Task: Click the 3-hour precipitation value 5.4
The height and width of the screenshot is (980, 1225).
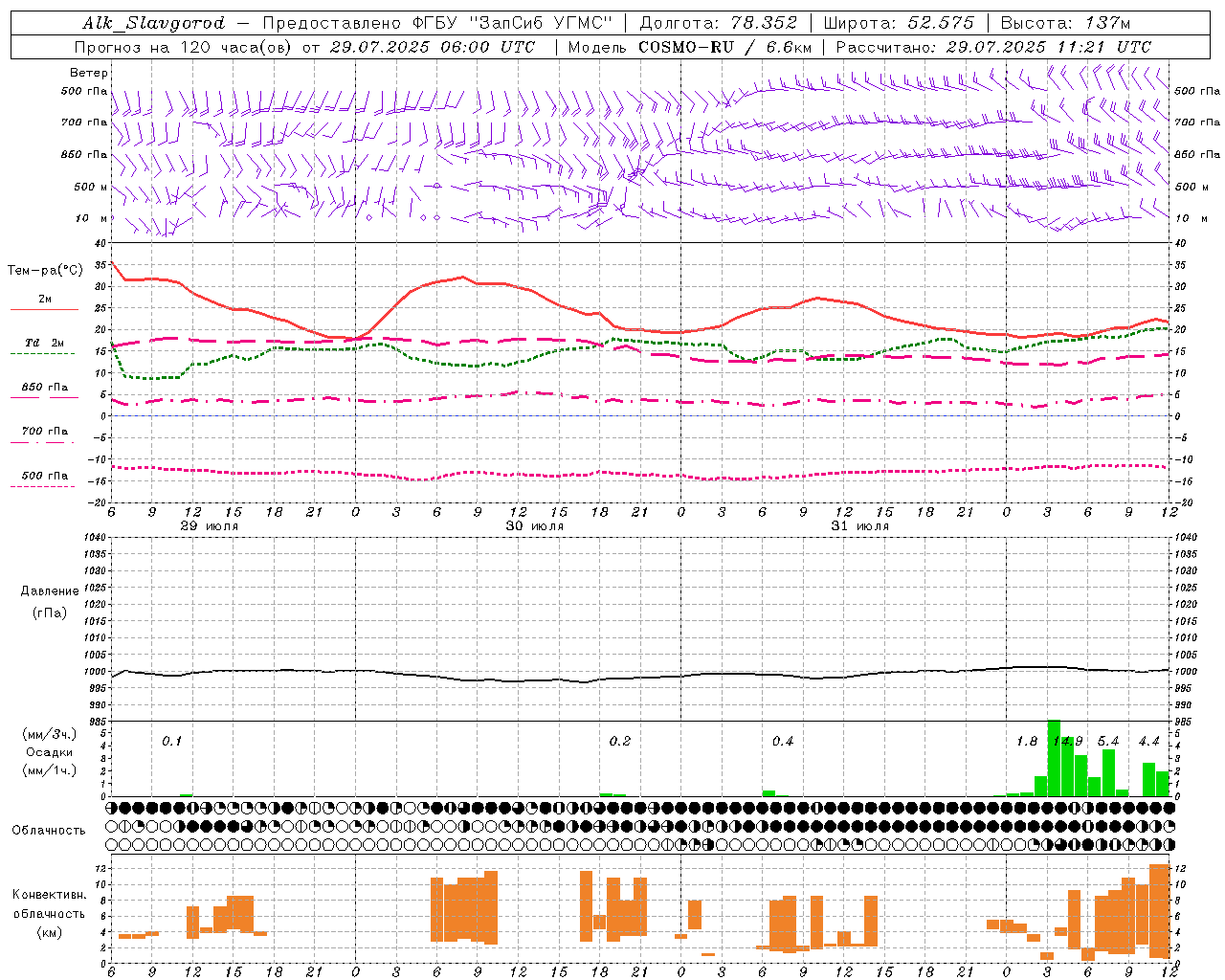Action: (x=1108, y=741)
